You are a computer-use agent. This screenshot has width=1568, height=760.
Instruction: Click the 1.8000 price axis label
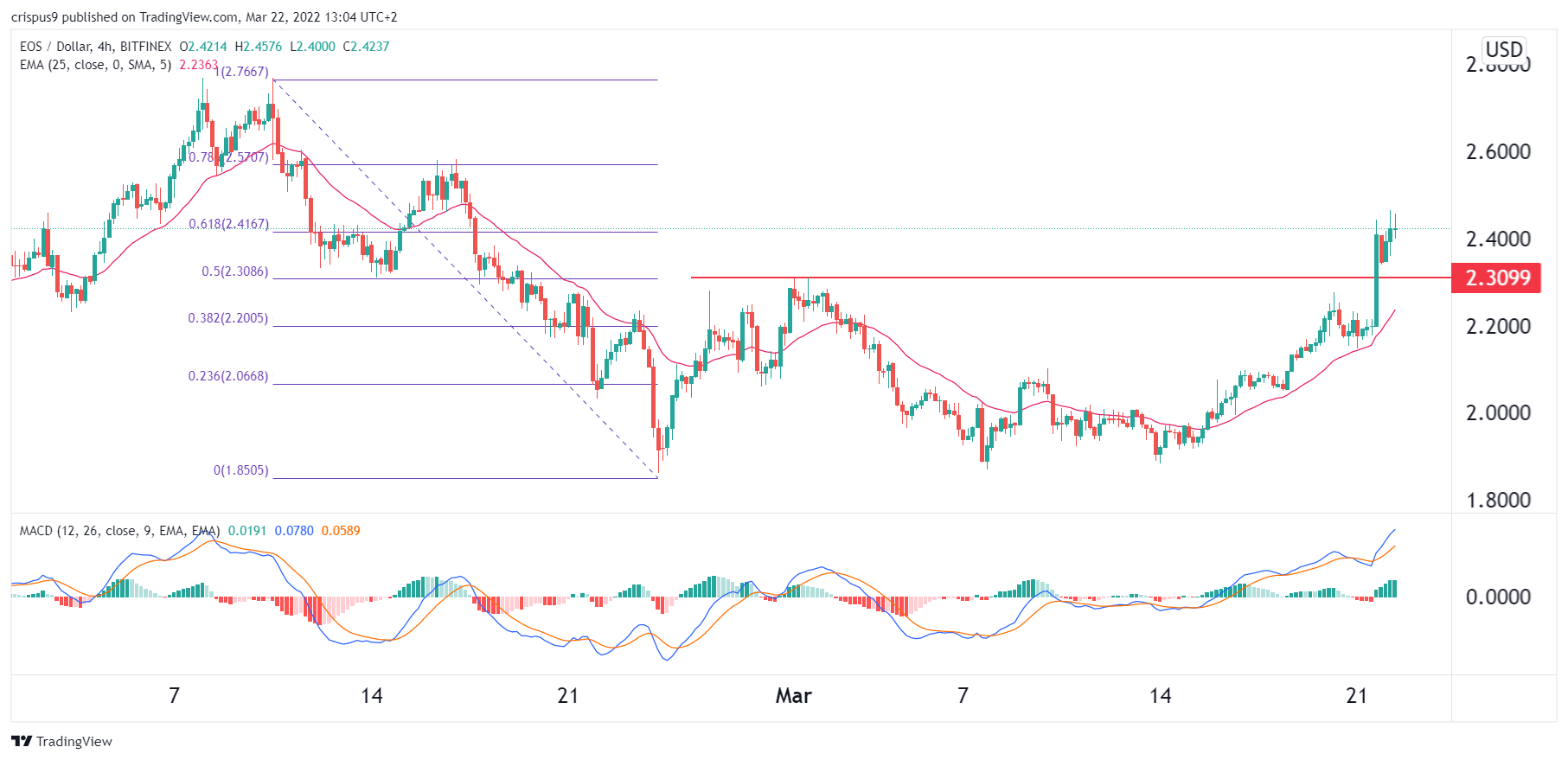click(x=1498, y=501)
